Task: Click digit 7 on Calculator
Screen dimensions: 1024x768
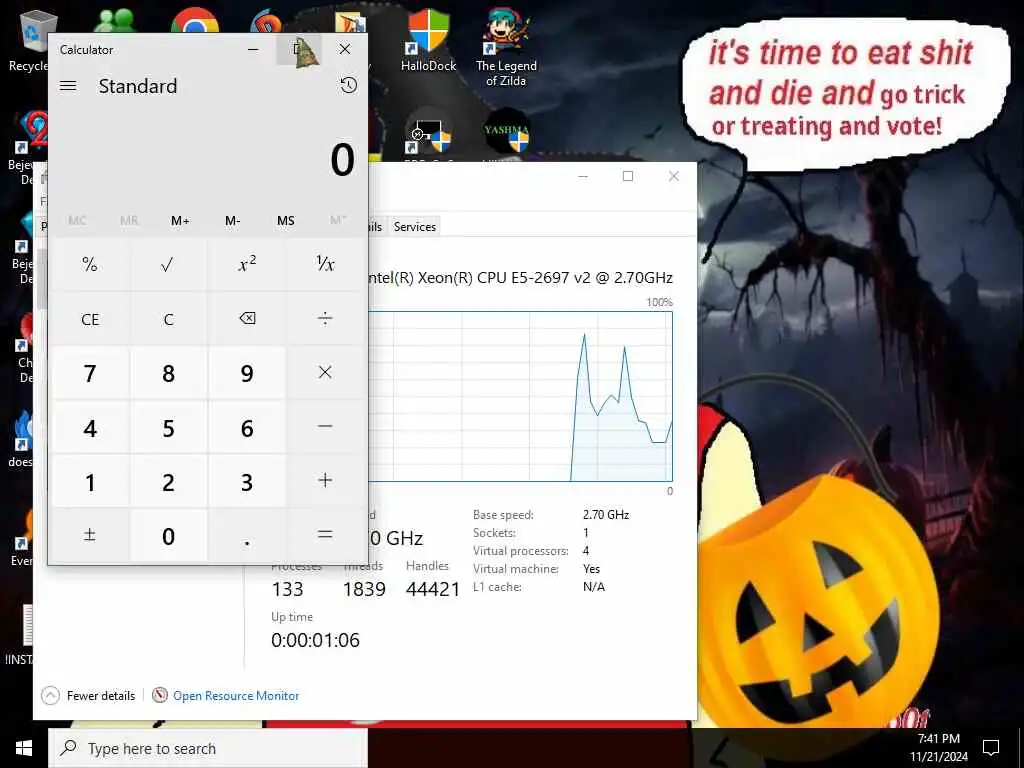Action: coord(90,373)
